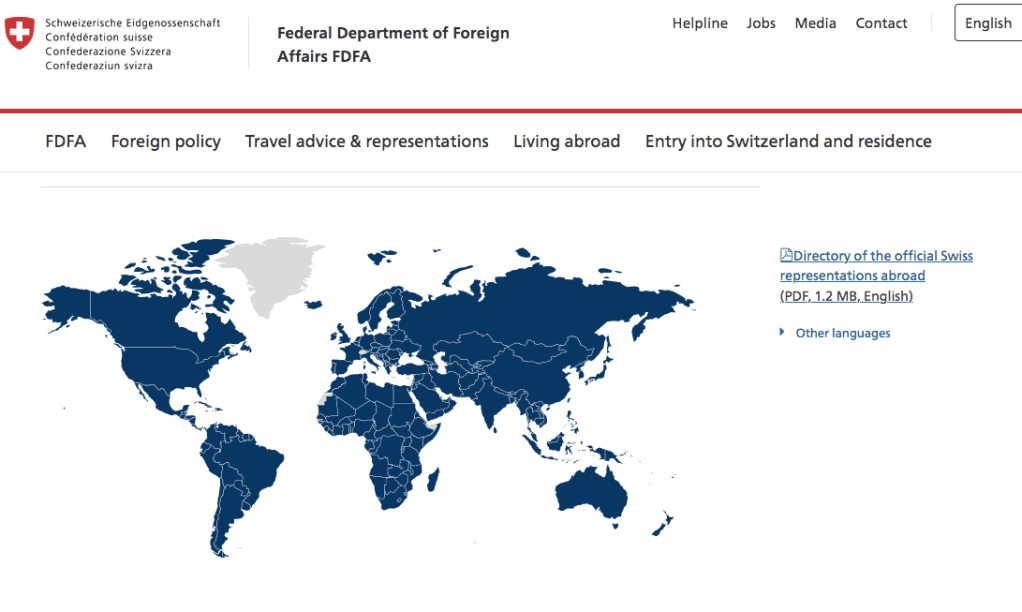Viewport: 1022px width, 612px height.
Task: Select Australia on the world map
Action: (x=592, y=491)
